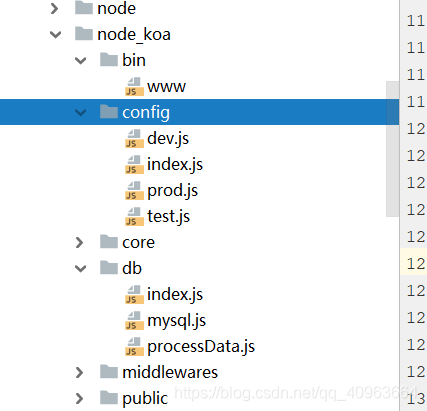The width and height of the screenshot is (427, 411).
Task: Click the www JS file icon
Action: click(x=134, y=86)
